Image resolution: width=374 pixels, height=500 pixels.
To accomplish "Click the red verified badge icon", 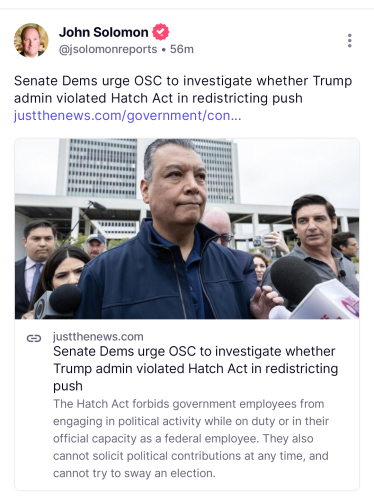I will click(161, 32).
